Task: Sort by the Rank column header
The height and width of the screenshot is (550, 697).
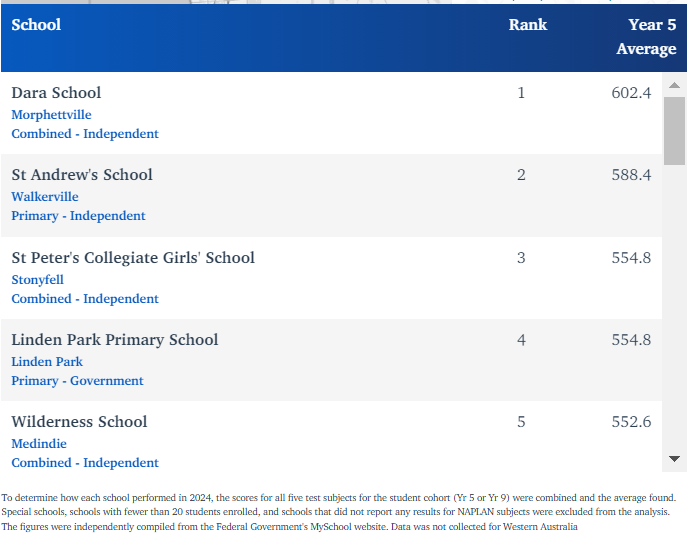Action: tap(527, 25)
